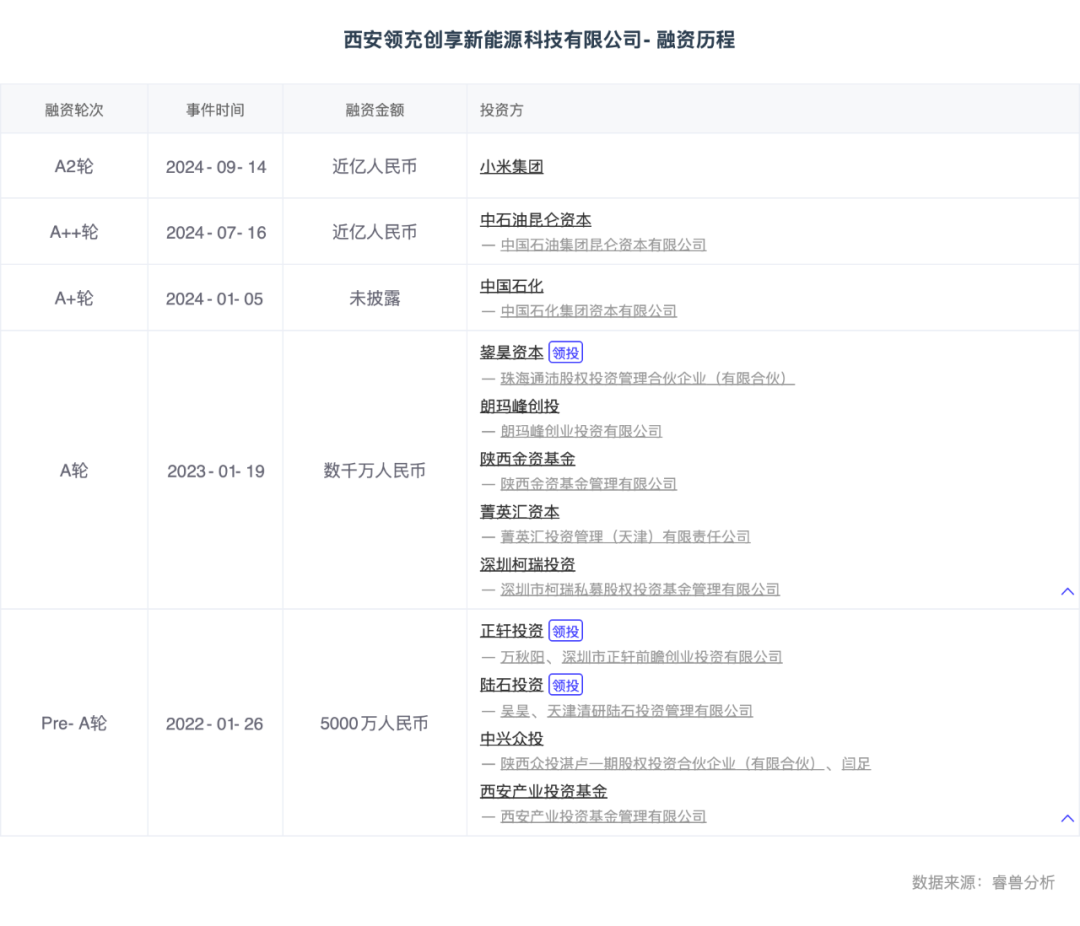The width and height of the screenshot is (1080, 926).
Task: Open the 吴昊 person link
Action: (515, 710)
